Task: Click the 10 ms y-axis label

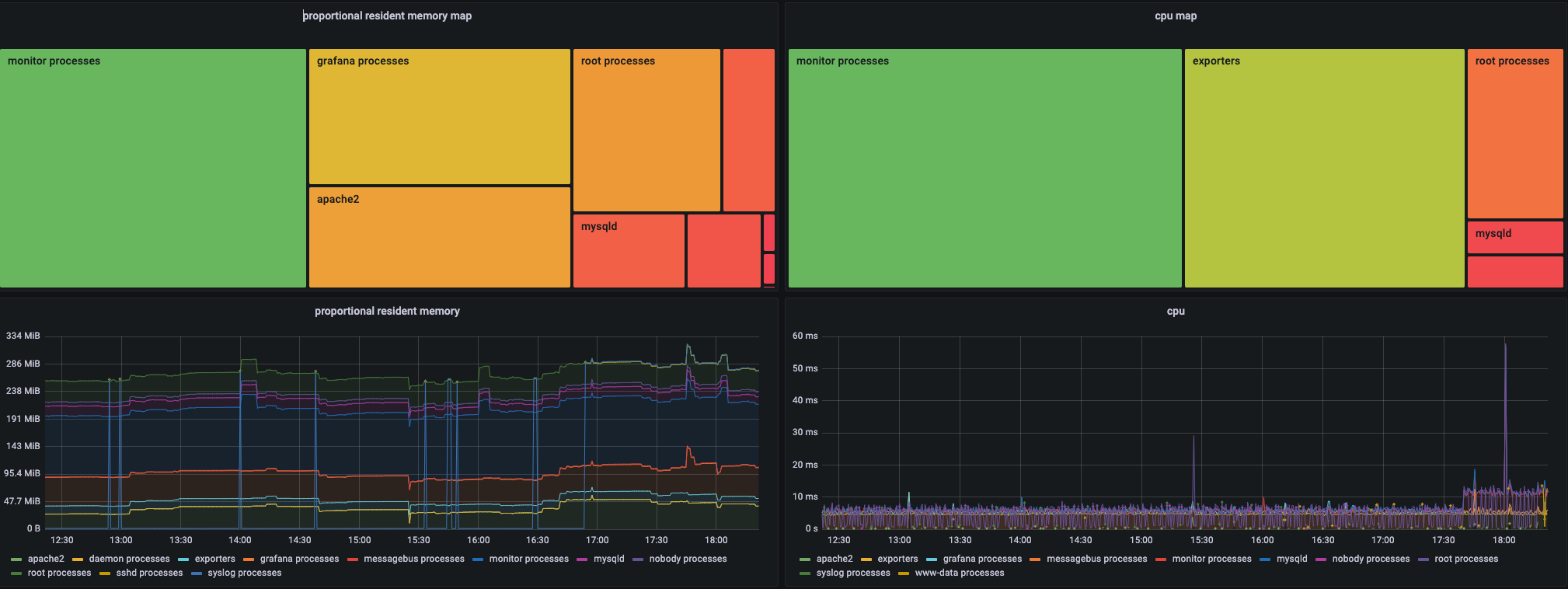Action: click(x=805, y=497)
